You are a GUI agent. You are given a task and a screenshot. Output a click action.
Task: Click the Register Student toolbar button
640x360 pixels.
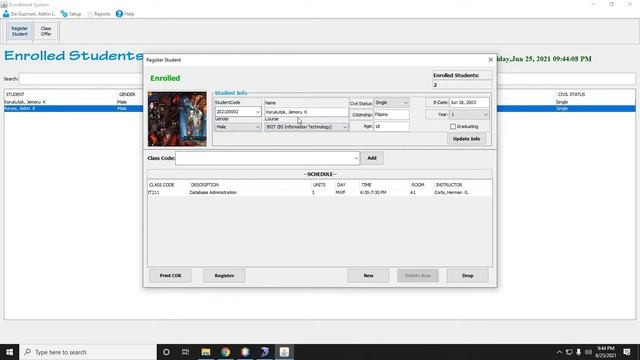(20, 31)
